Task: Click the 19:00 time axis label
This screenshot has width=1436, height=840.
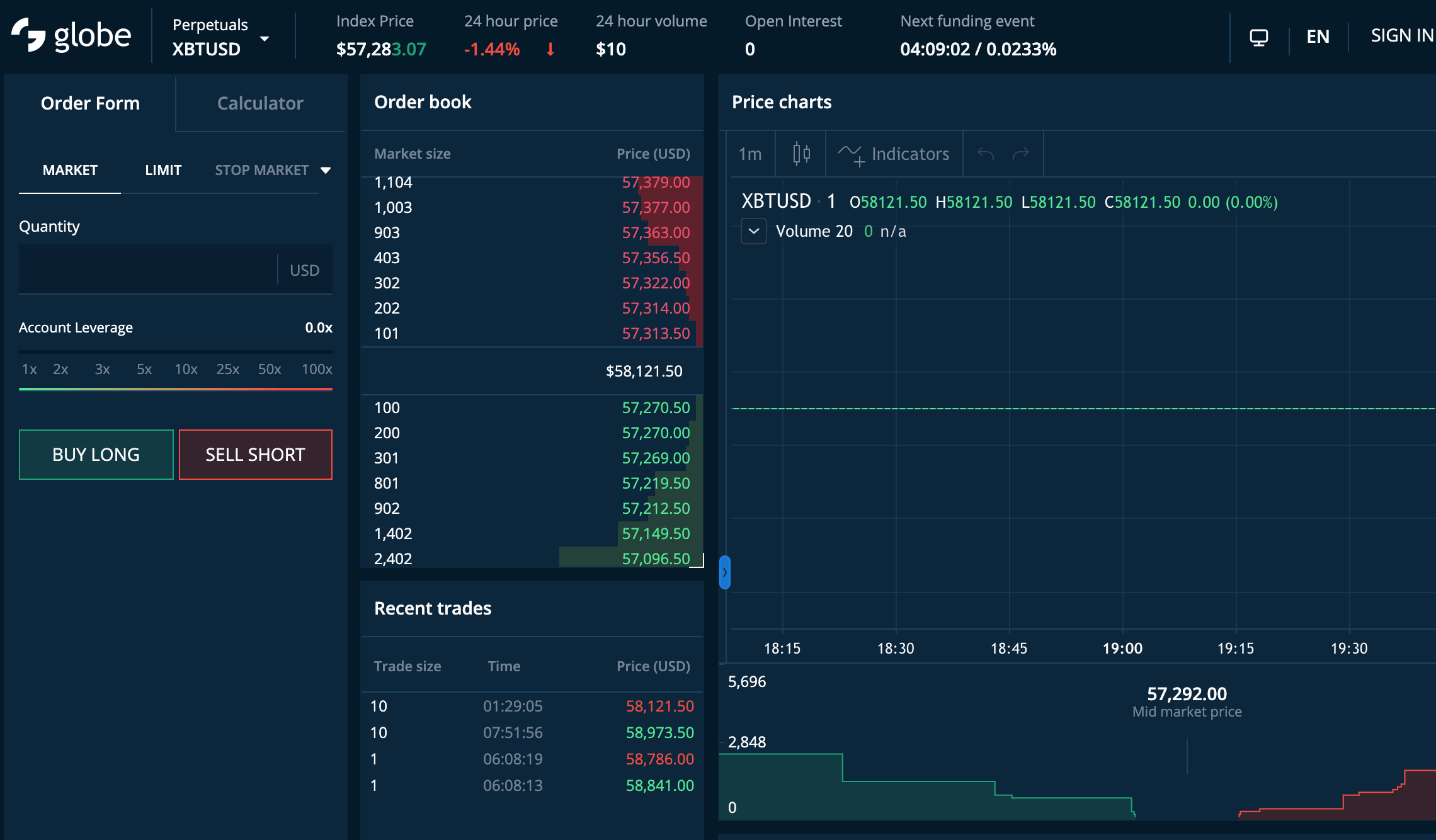Action: 1122,649
